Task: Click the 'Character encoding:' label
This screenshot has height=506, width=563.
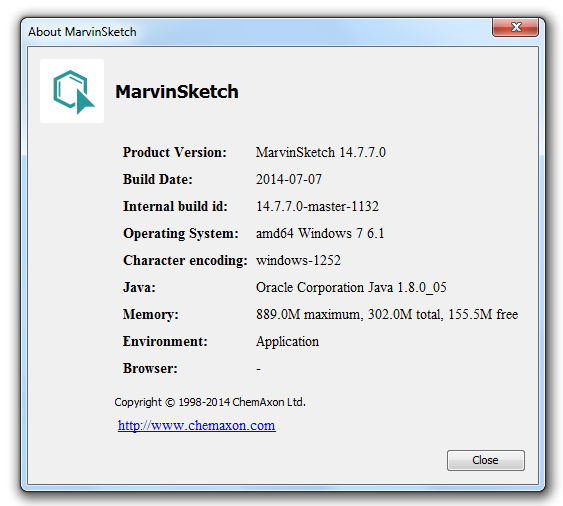Action: (x=185, y=260)
